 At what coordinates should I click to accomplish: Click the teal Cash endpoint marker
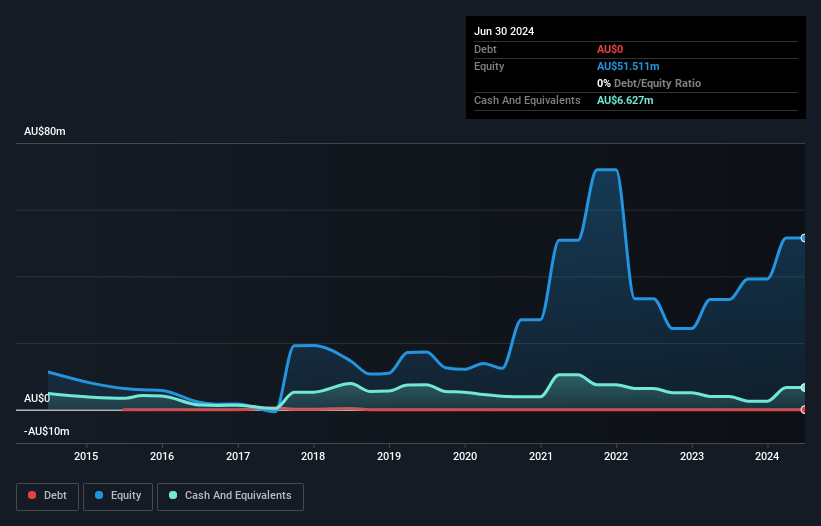coord(804,388)
